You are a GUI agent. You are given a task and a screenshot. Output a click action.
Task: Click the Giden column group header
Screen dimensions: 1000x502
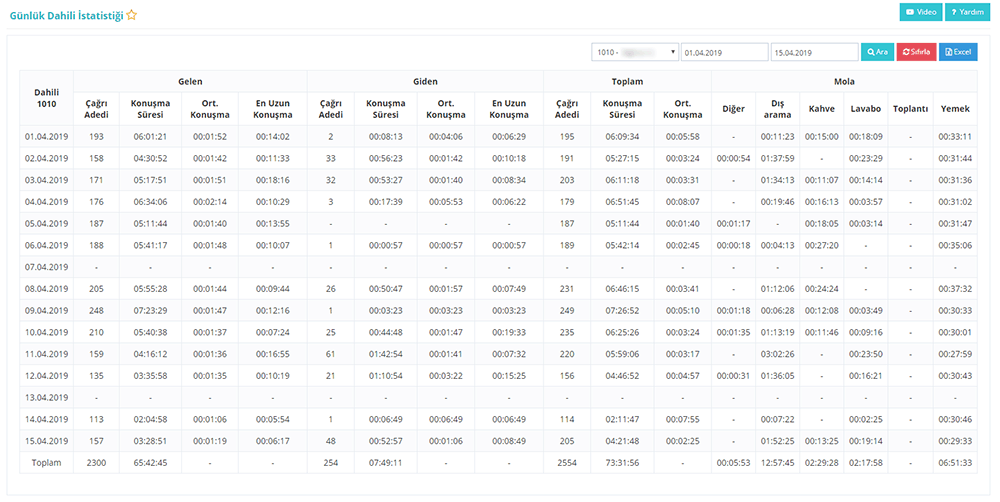coord(425,81)
